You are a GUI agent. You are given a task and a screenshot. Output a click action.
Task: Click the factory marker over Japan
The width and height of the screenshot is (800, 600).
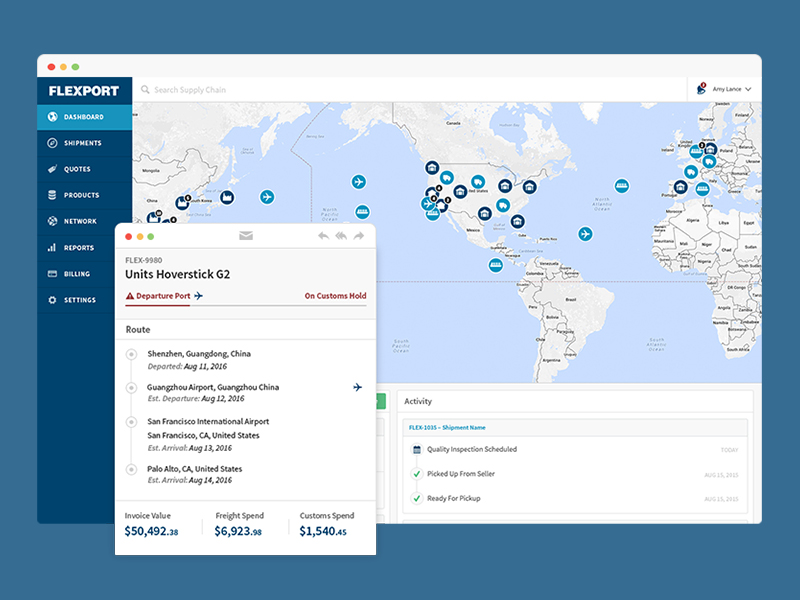coord(227,196)
